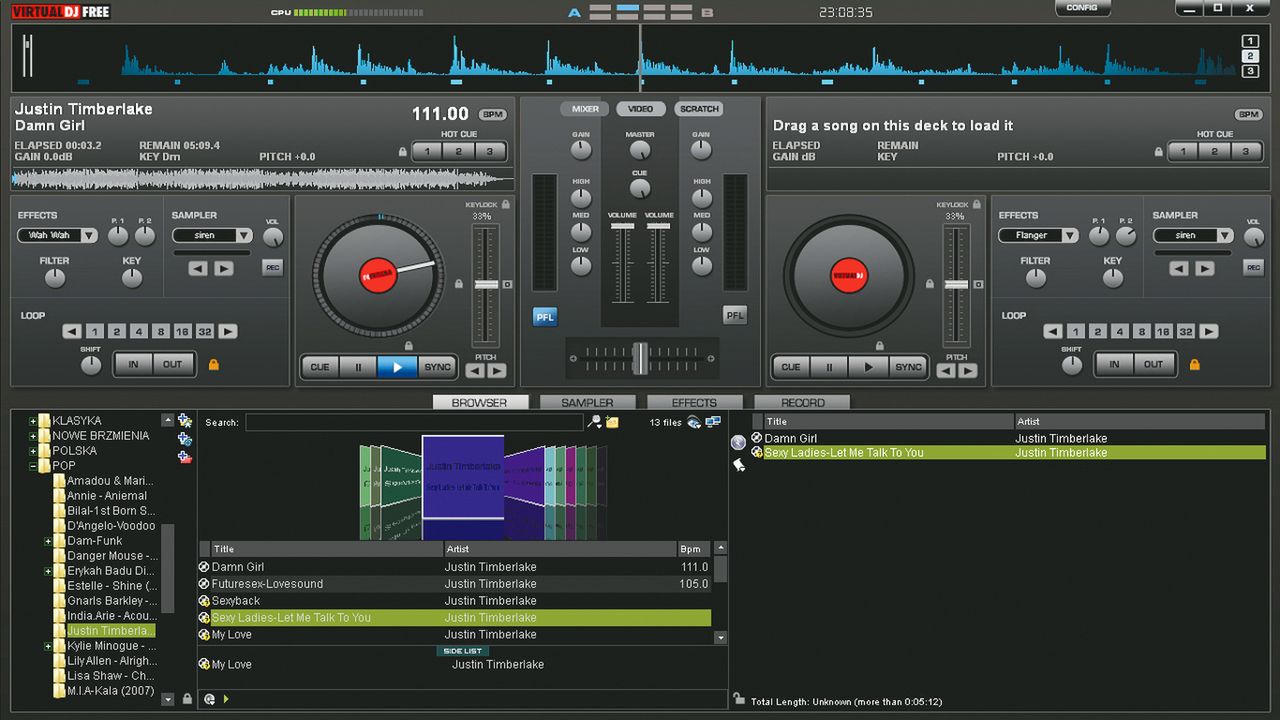Toggle hot cue lock on right deck
The width and height of the screenshot is (1280, 720).
(x=1159, y=152)
